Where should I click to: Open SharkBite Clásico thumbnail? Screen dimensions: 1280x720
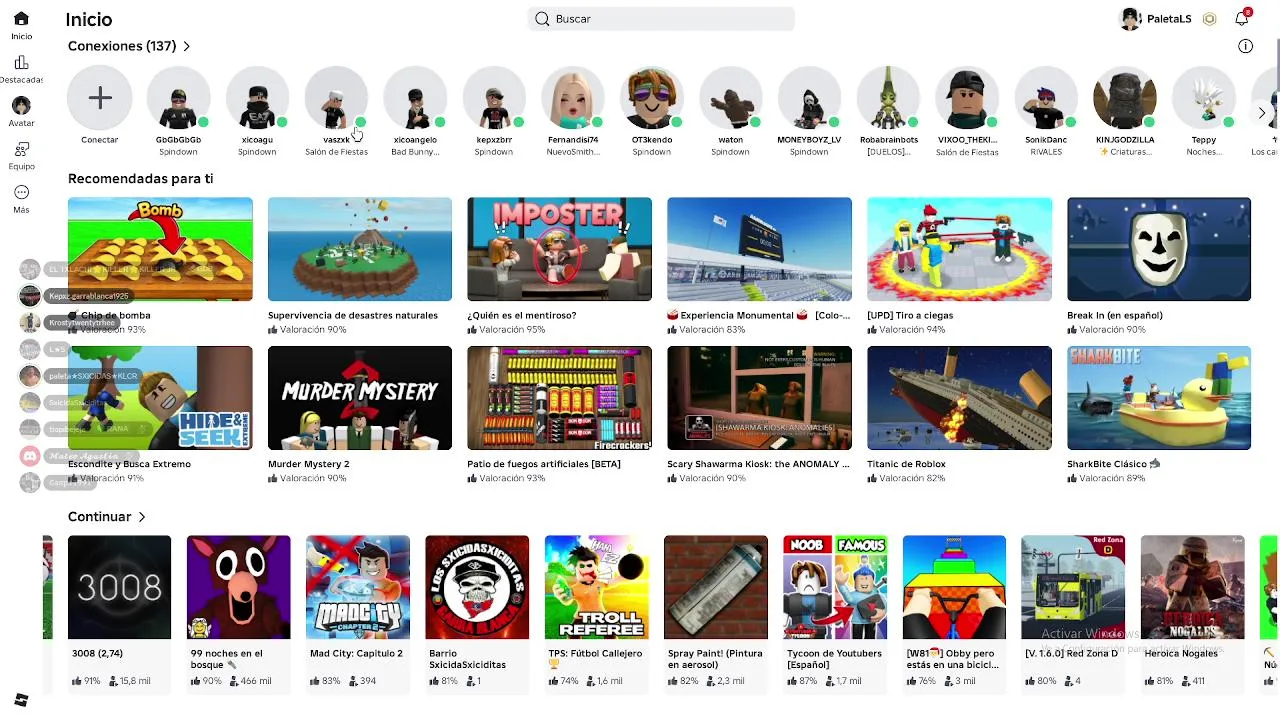pos(1158,398)
